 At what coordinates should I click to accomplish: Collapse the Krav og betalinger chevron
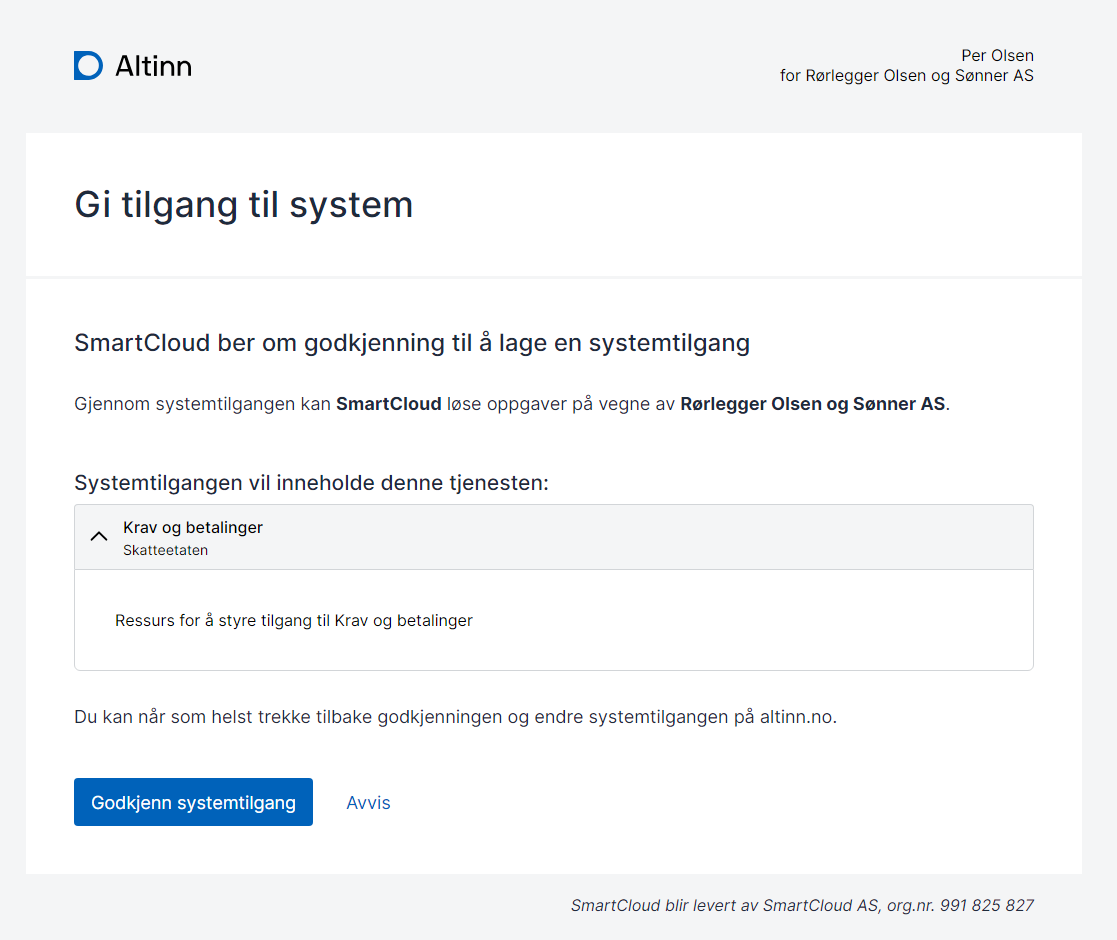point(99,537)
